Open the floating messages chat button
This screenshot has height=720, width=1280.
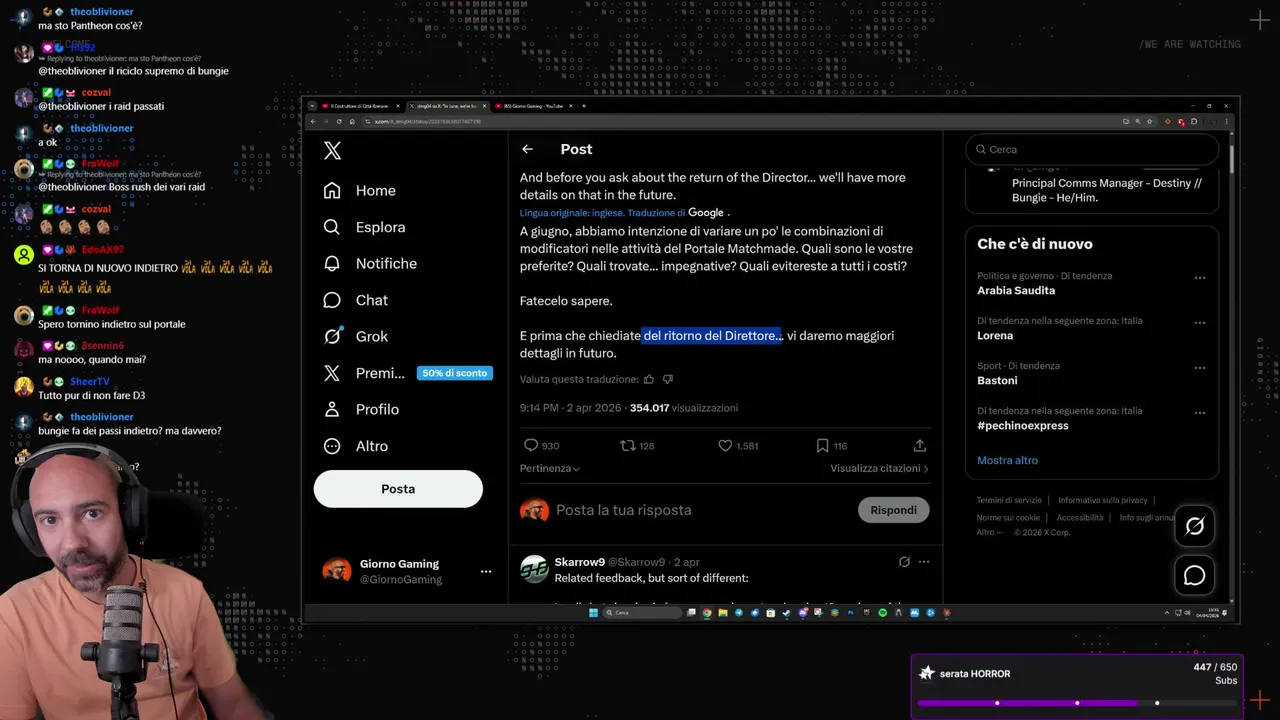click(x=1195, y=575)
